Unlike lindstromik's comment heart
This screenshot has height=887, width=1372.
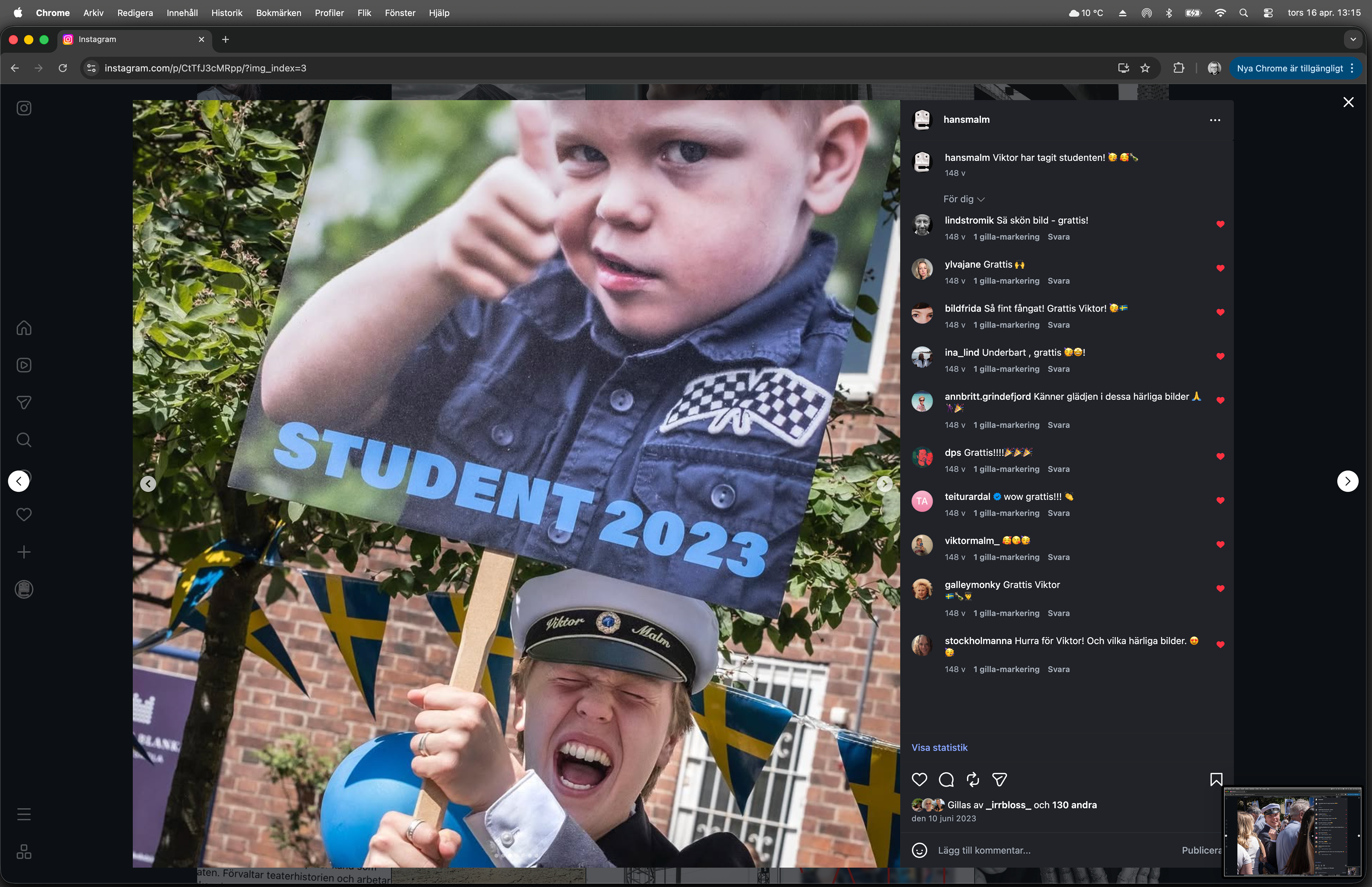(1220, 224)
